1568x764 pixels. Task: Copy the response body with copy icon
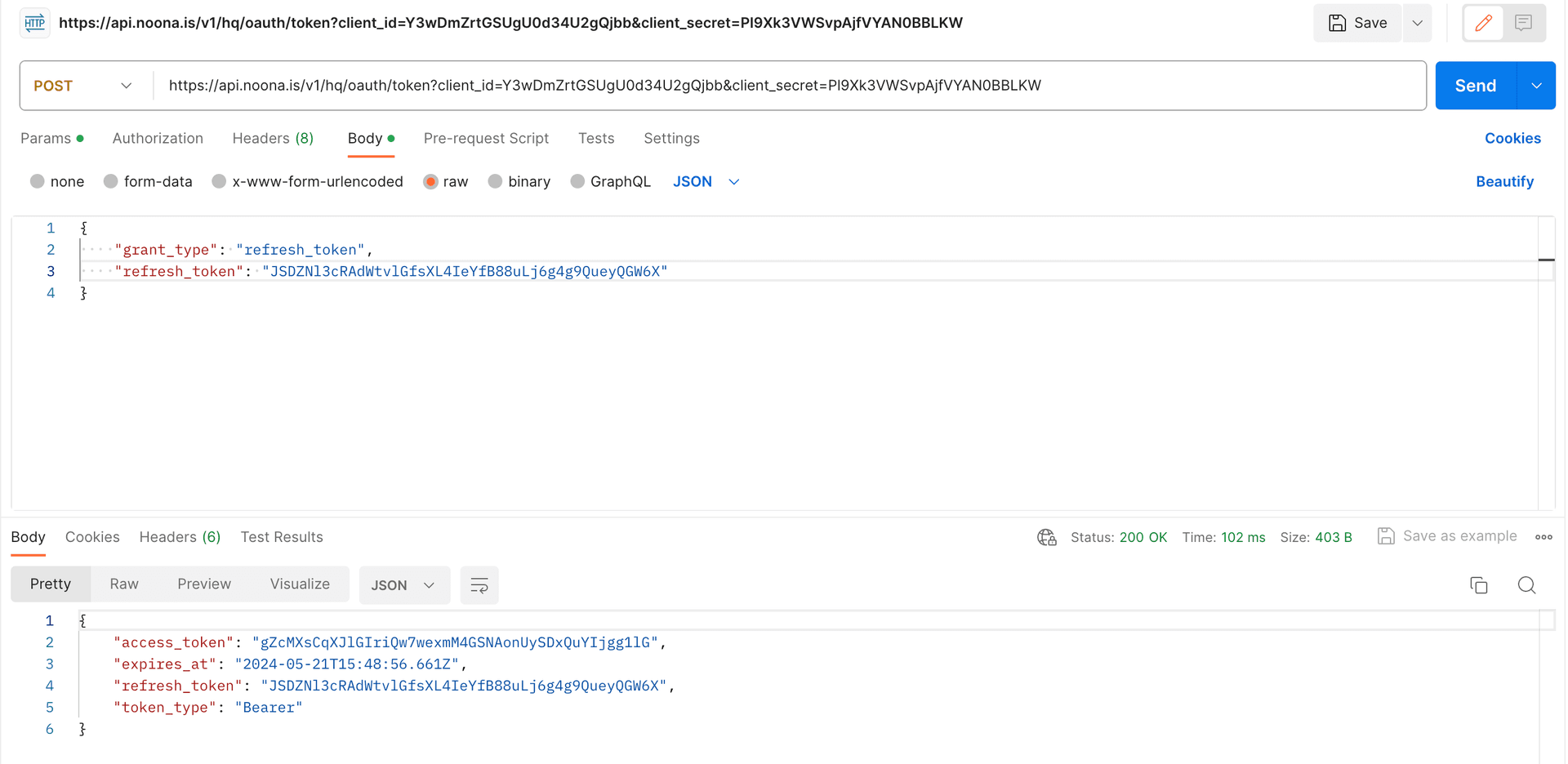pos(1479,585)
